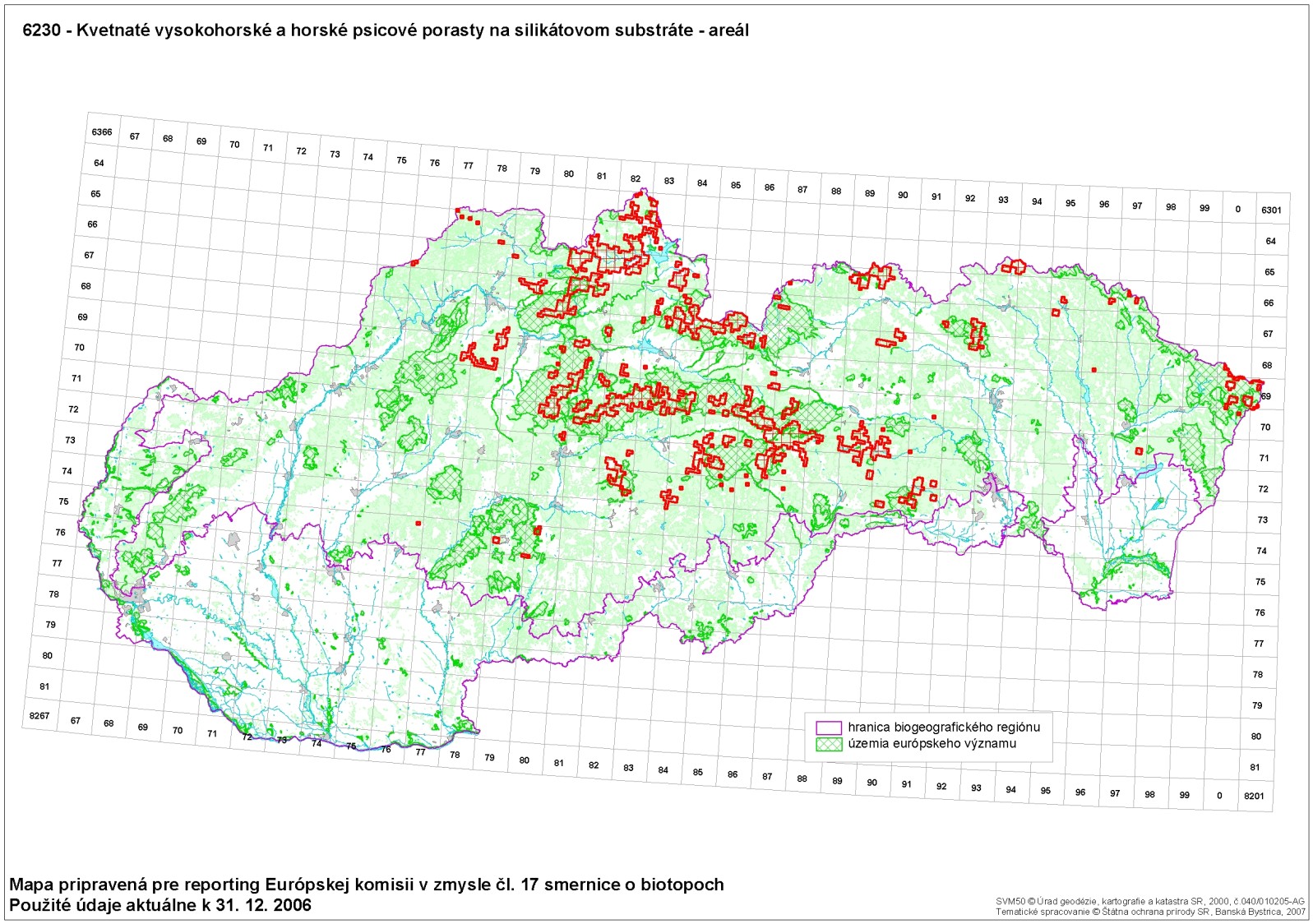This screenshot has width=1313, height=924.
Task: Click column label 0 in the top grid row
Action: click(x=1237, y=210)
